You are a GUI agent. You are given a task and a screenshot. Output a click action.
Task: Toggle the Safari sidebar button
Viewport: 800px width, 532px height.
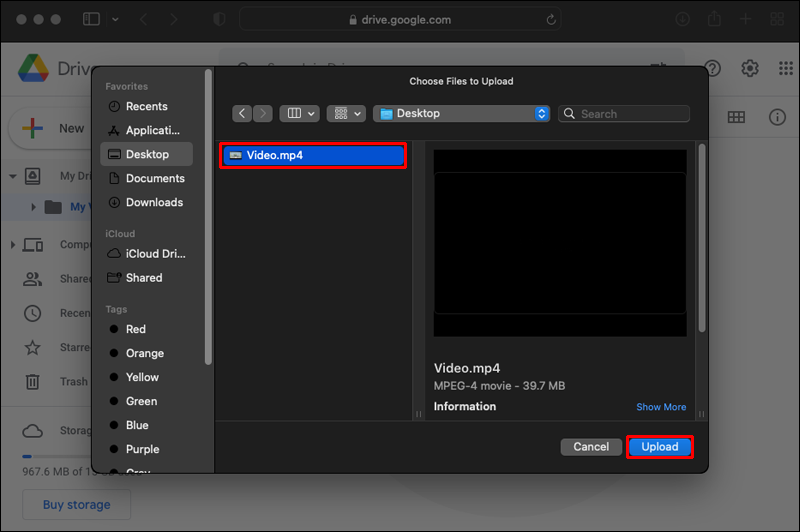[91, 19]
